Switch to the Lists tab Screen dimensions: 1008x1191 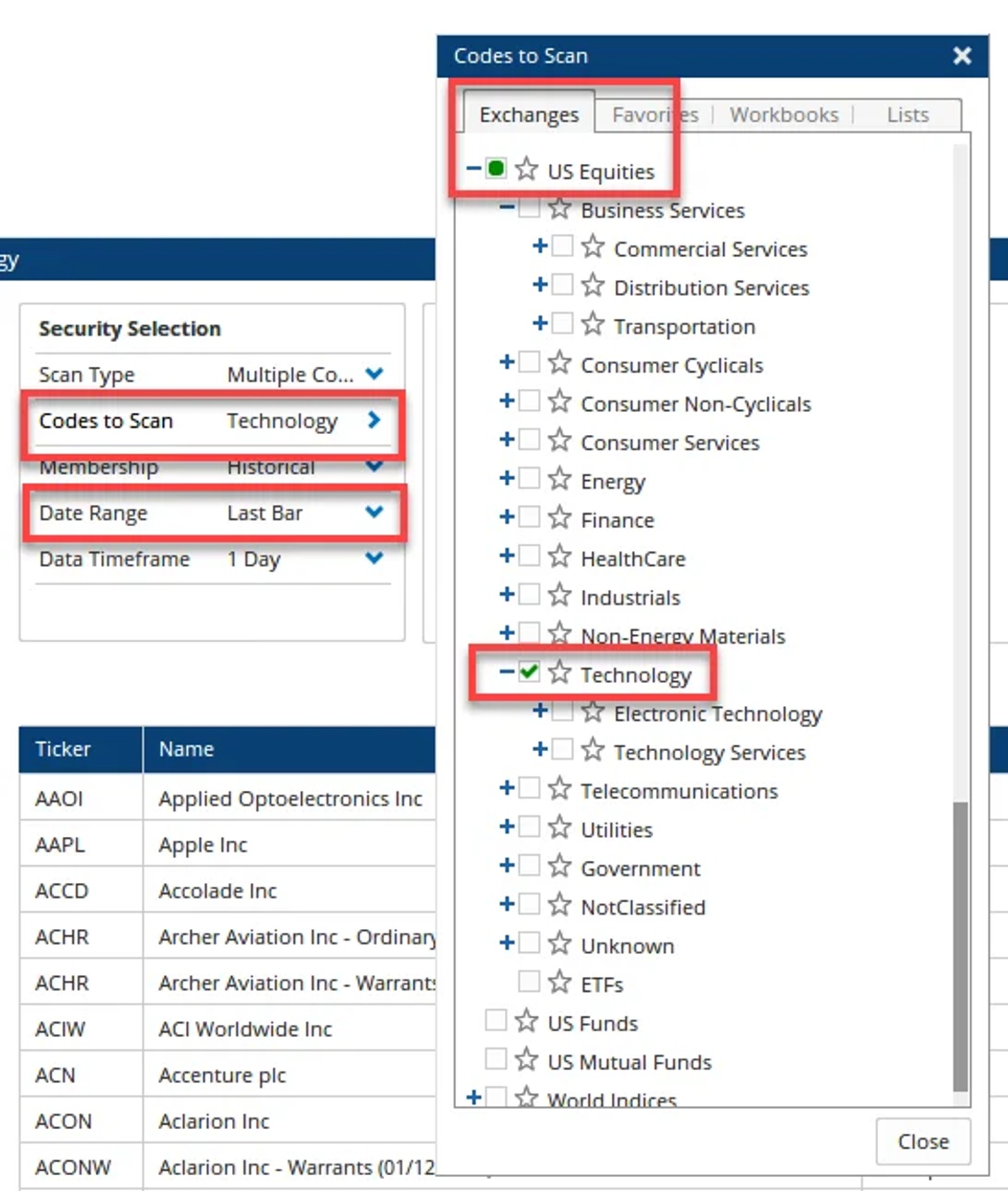tap(908, 115)
